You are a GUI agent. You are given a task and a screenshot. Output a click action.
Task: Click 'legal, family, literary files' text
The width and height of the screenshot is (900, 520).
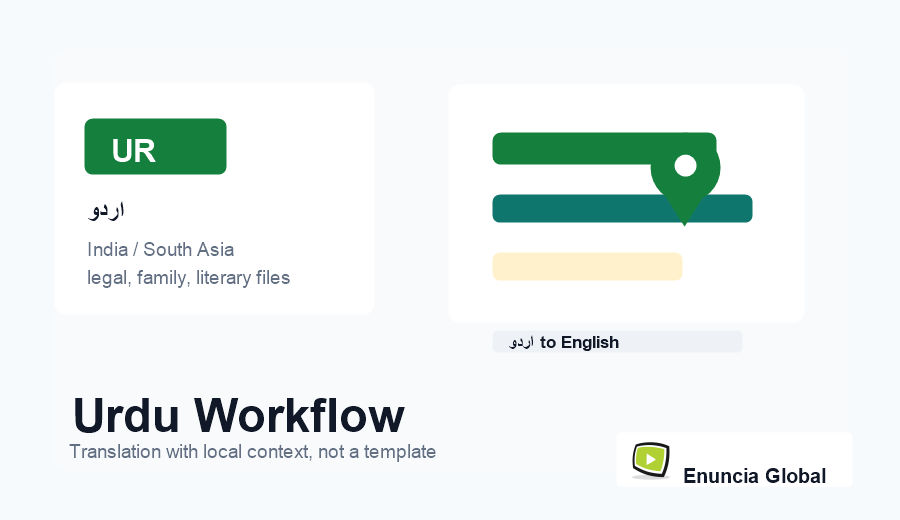(x=188, y=278)
